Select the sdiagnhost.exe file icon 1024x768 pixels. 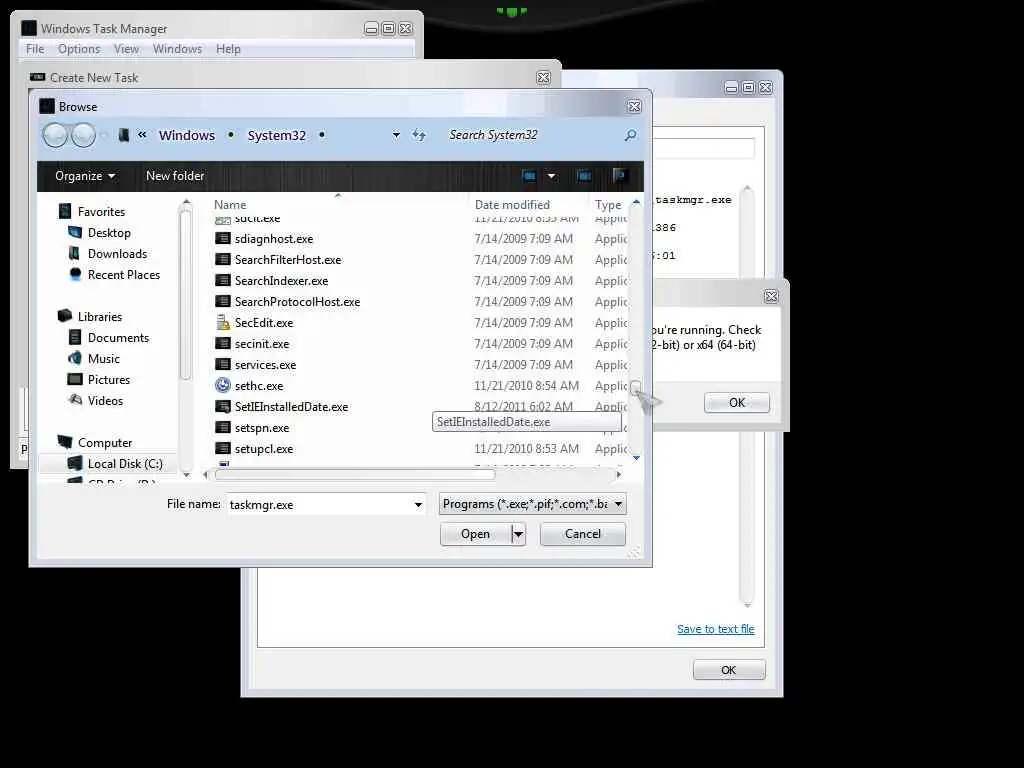click(223, 239)
